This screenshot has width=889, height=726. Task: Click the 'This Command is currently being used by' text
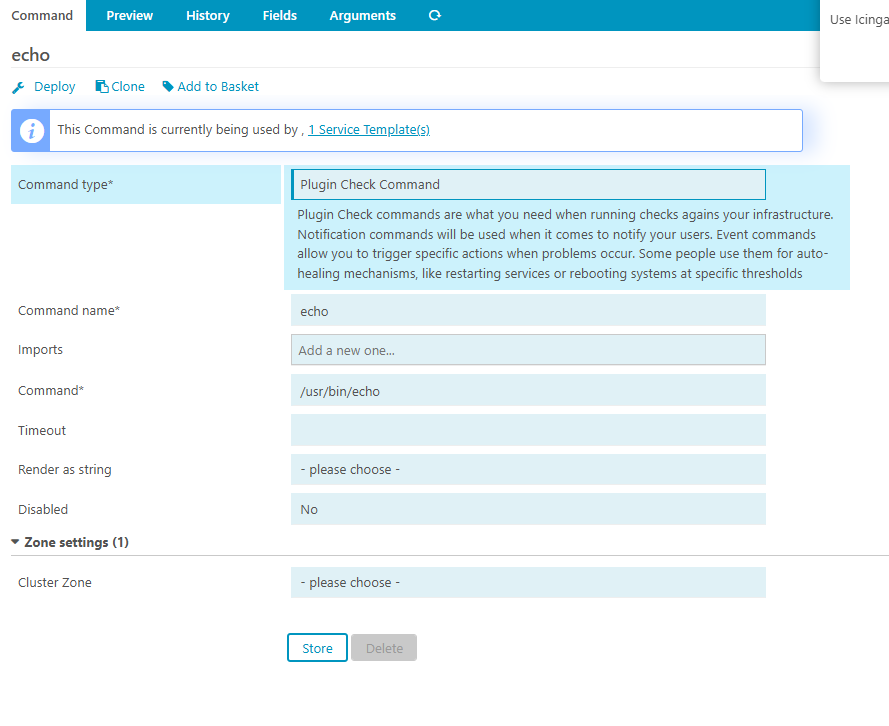point(177,130)
